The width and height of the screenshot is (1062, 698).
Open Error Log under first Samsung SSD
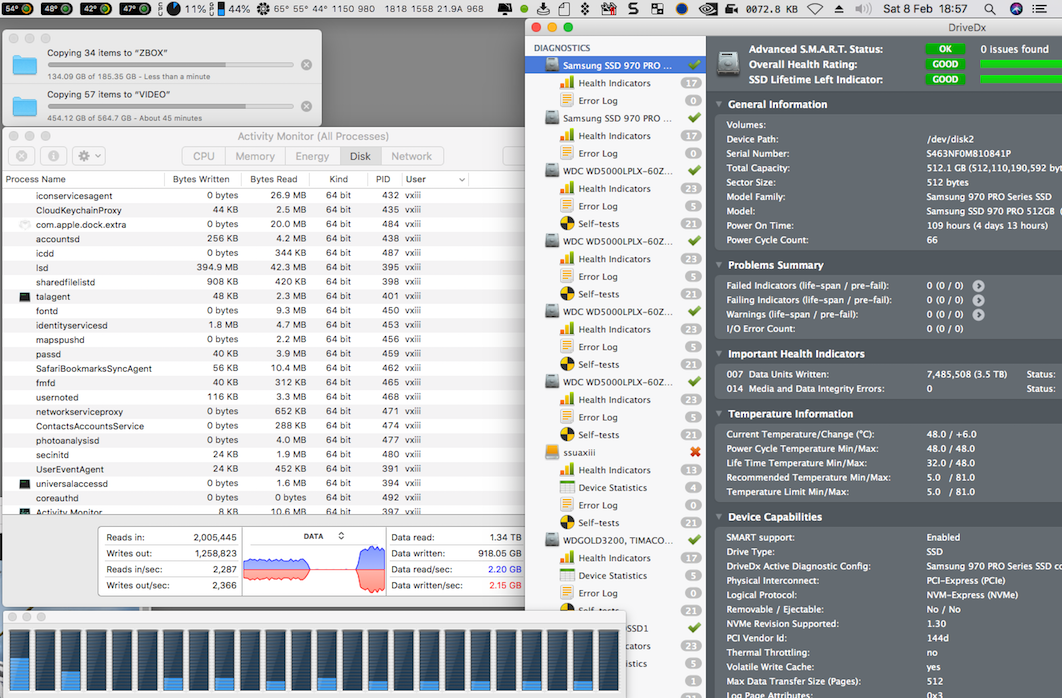pos(598,100)
